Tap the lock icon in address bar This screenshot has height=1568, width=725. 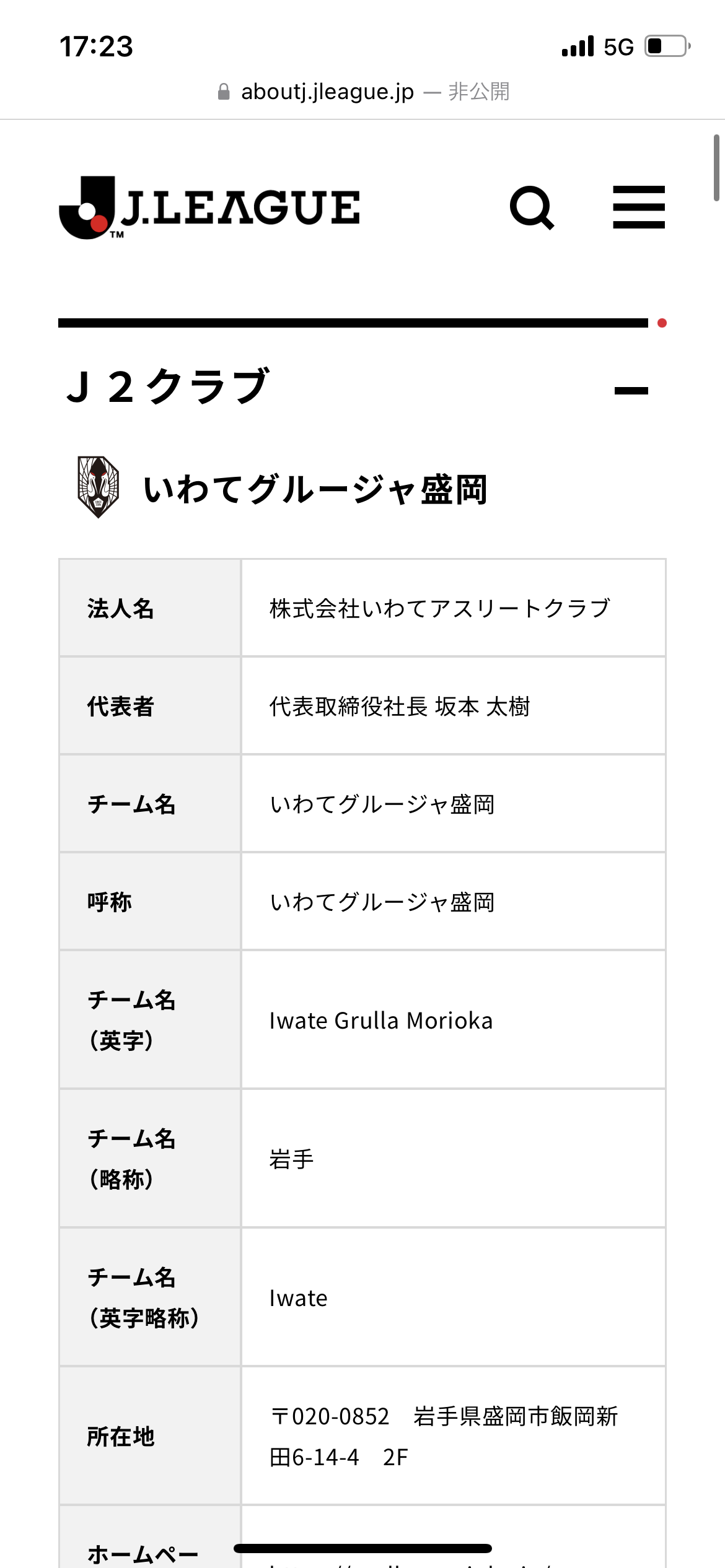[x=224, y=92]
